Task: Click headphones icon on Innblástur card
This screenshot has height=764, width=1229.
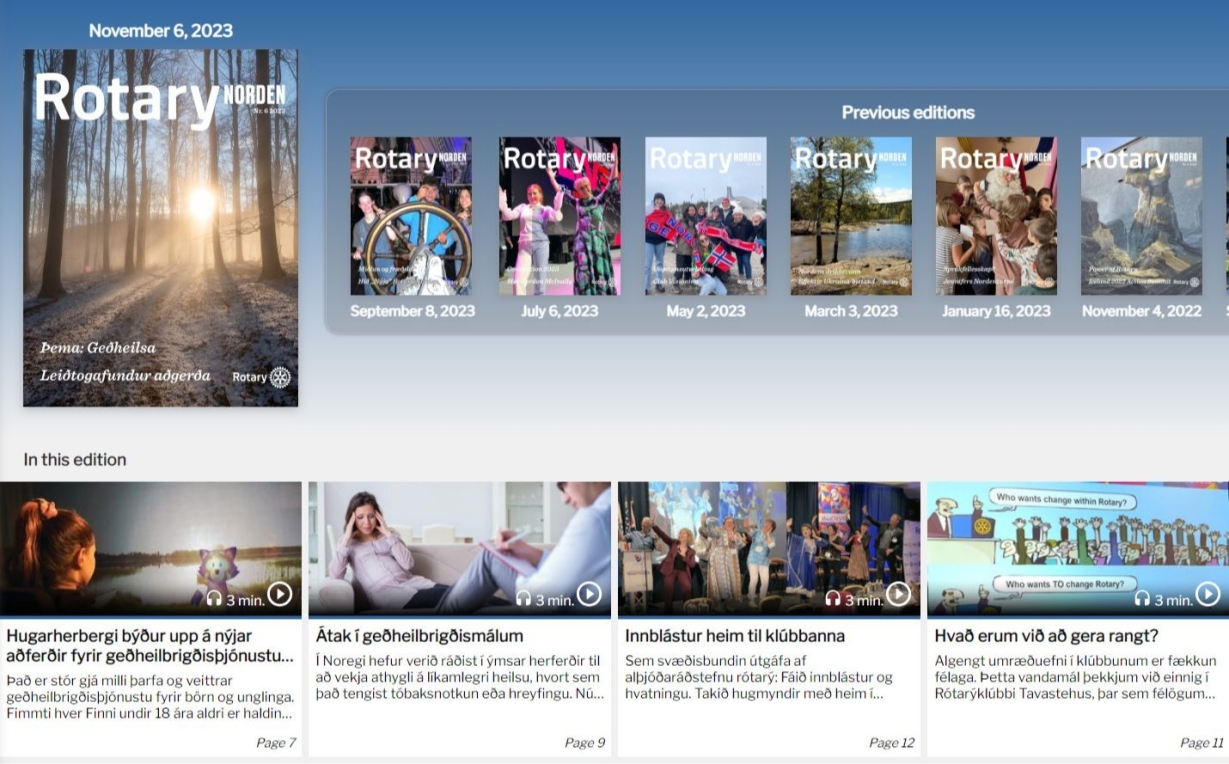Action: (x=833, y=599)
